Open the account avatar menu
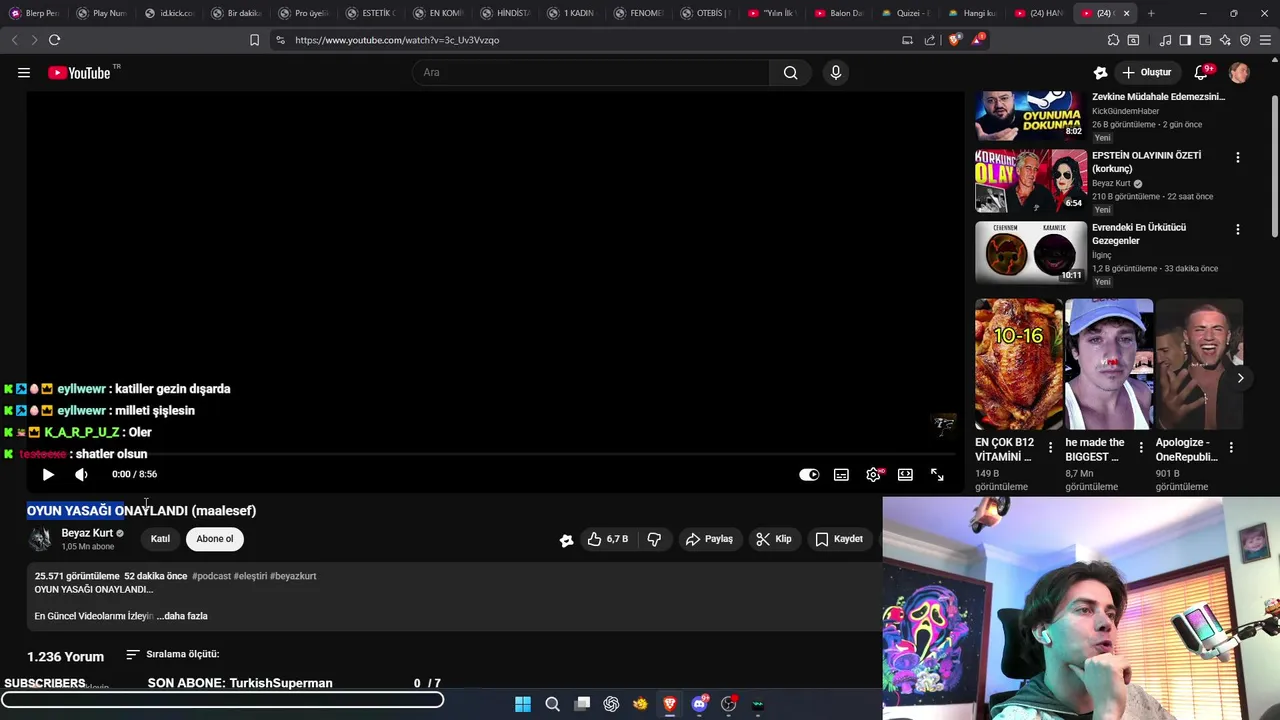This screenshot has height=720, width=1280. click(1239, 72)
